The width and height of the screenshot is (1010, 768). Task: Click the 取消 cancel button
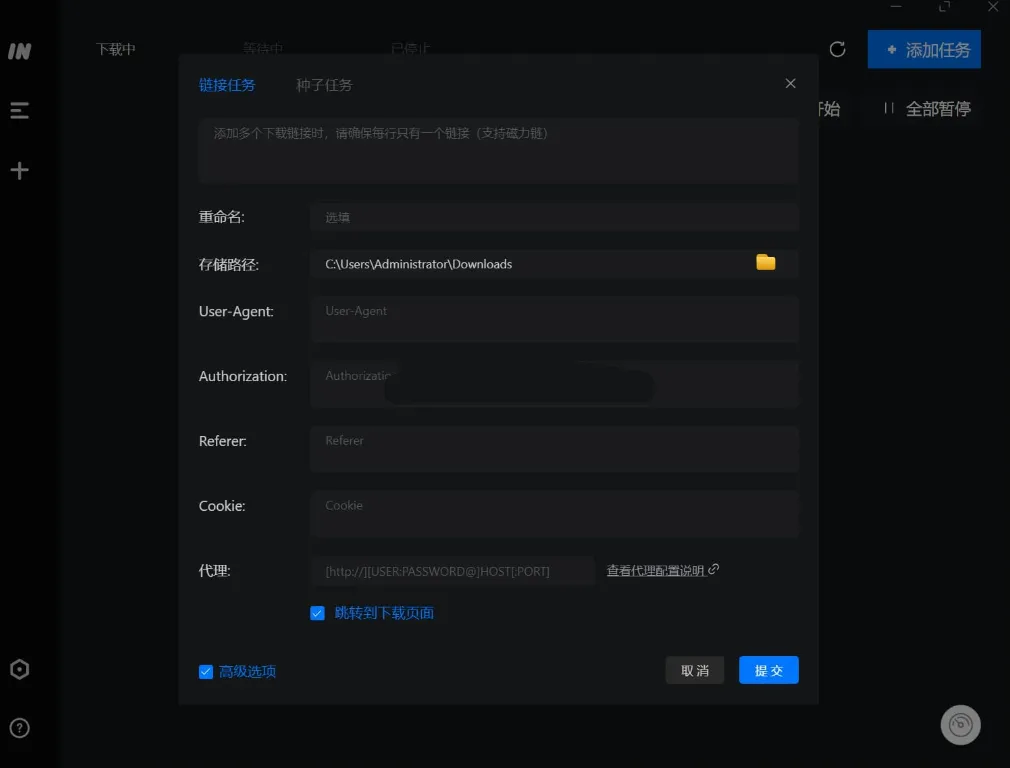point(695,670)
